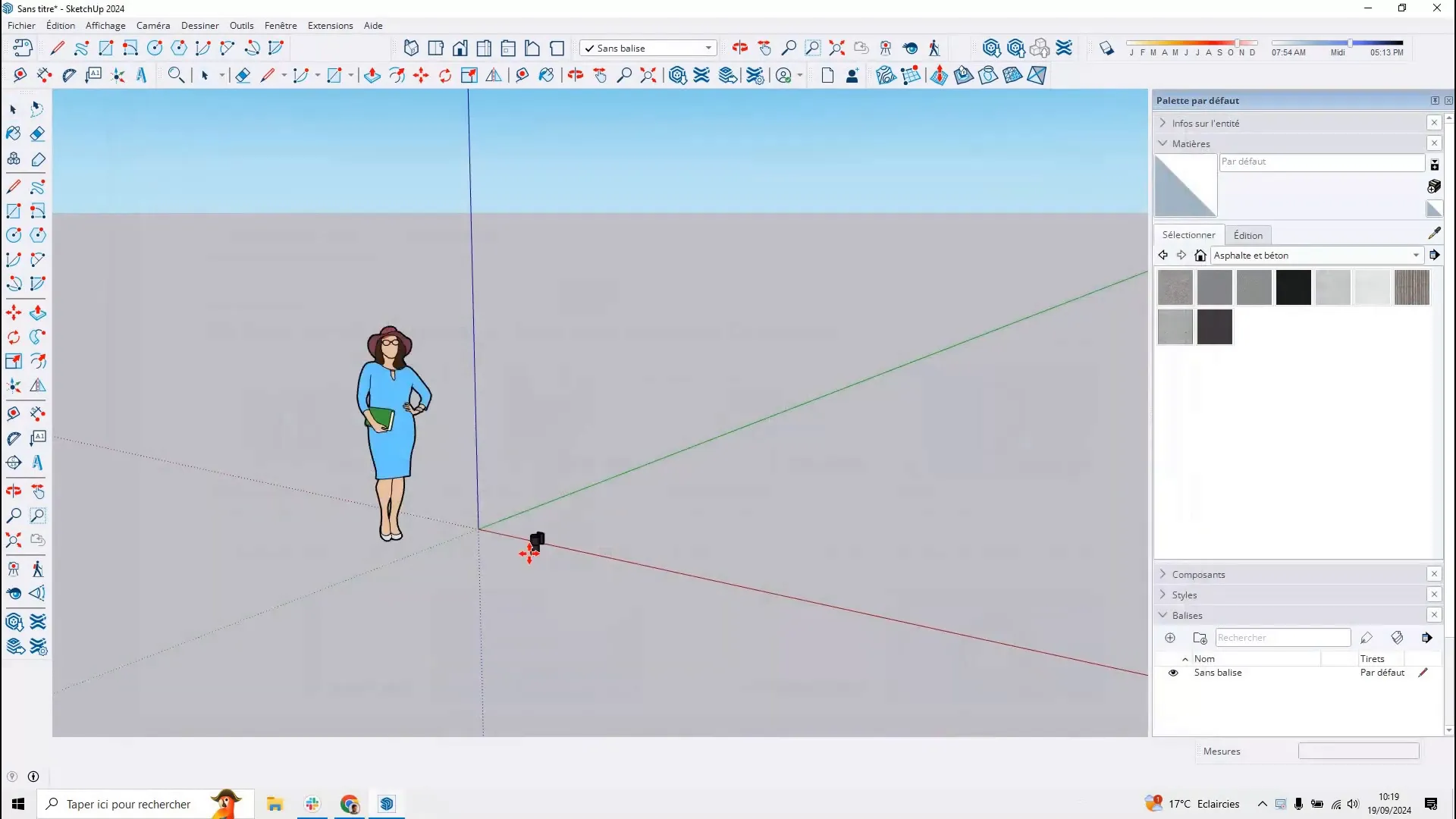Switch to Top view icon
Viewport: 1456px width, 819px height.
tap(435, 48)
